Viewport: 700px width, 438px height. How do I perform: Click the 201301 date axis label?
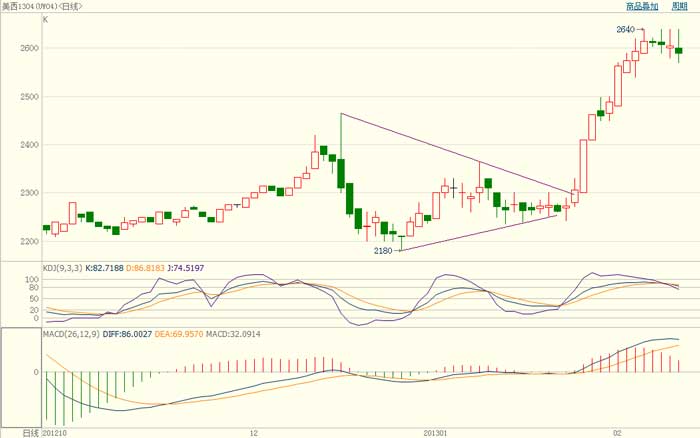pos(435,434)
